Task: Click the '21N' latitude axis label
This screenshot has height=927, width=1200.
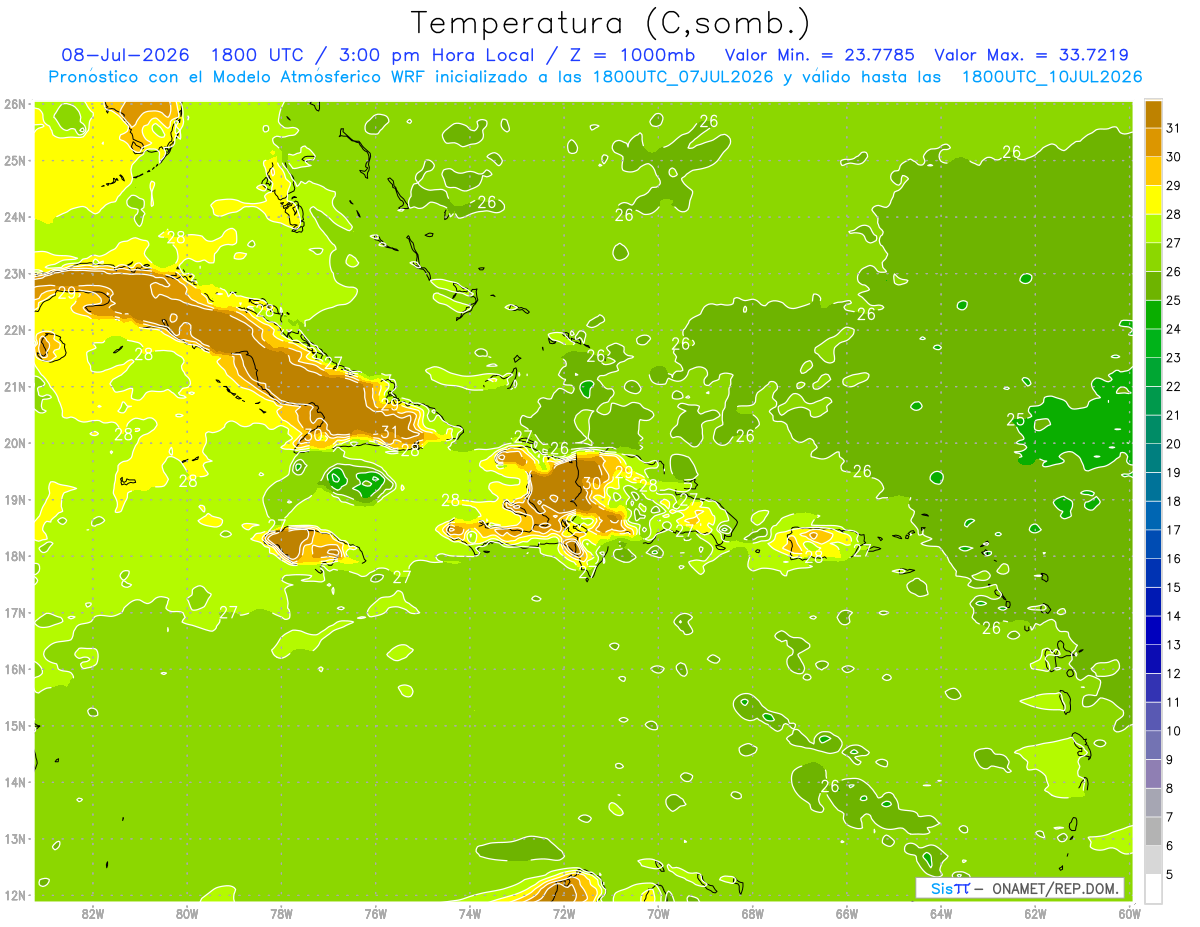Action: [14, 387]
